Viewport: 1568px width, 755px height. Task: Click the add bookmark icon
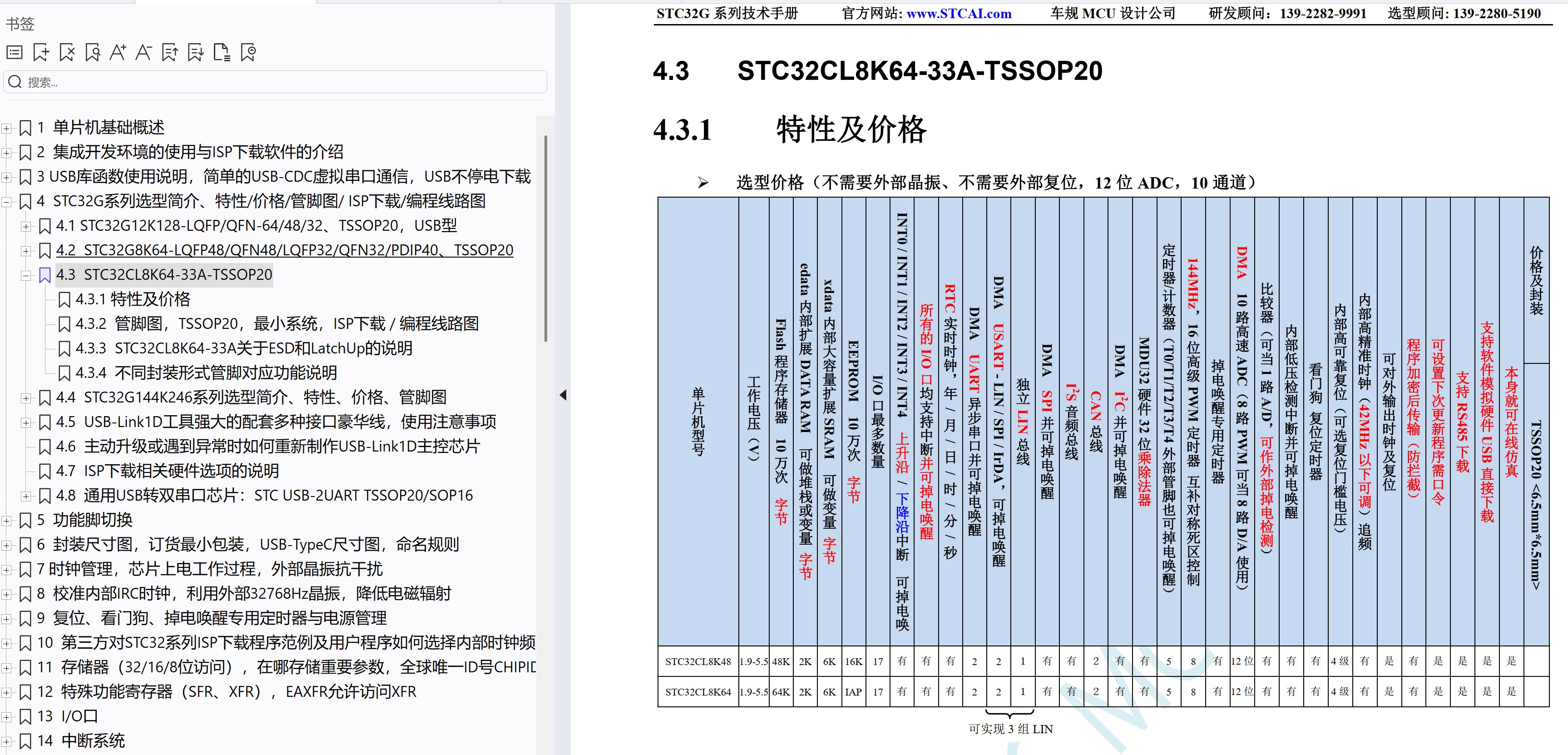[x=41, y=52]
